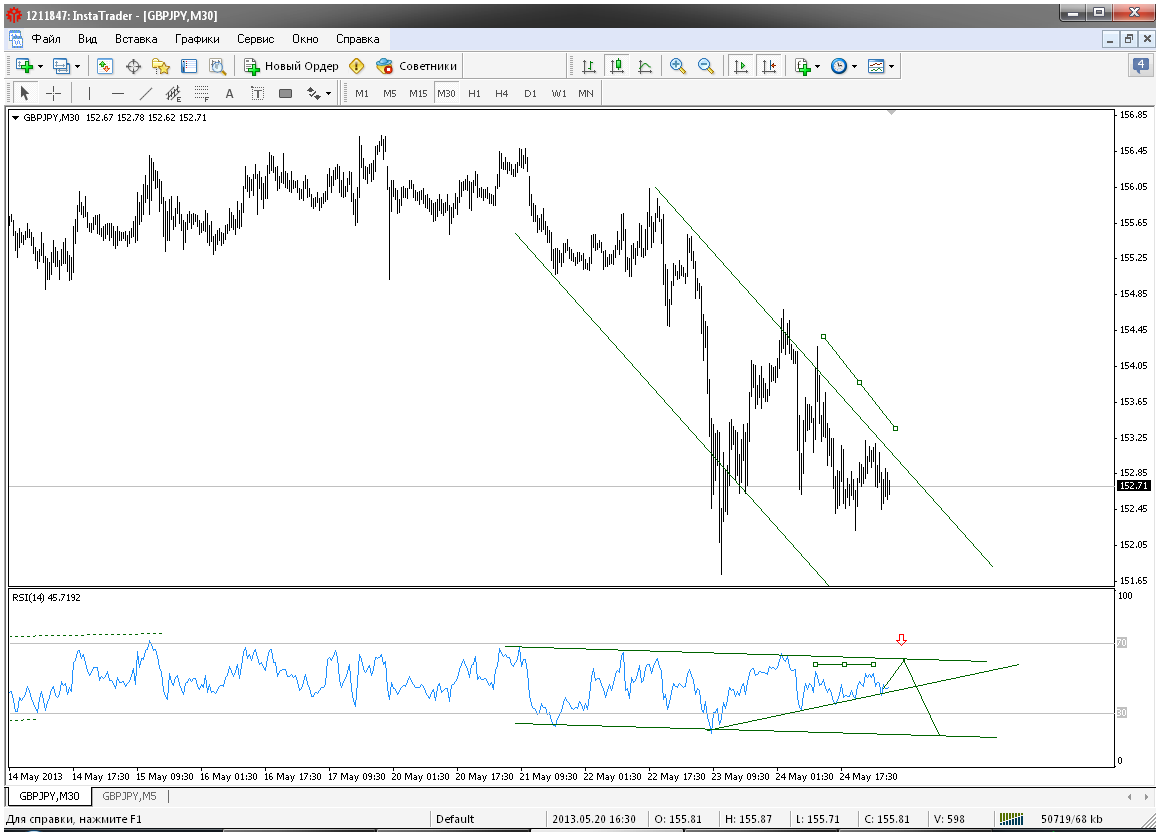Select the text 'A' tool
This screenshot has width=1160, height=832.
pyautogui.click(x=229, y=93)
